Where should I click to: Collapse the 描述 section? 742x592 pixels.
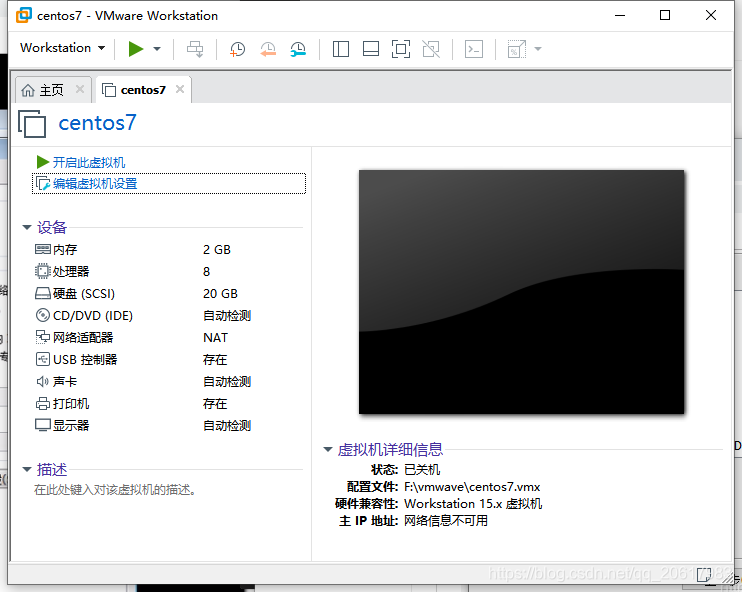point(27,469)
